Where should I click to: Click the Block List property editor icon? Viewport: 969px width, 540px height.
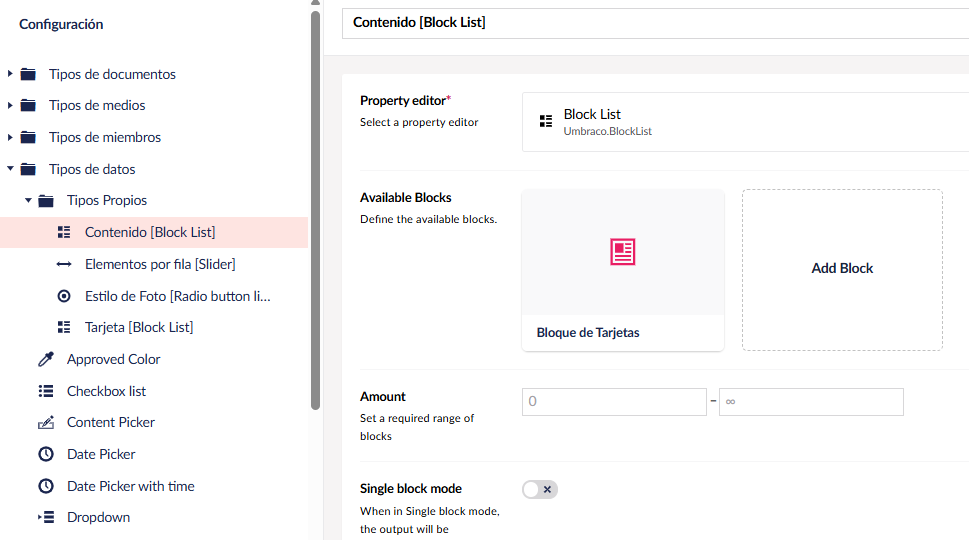pos(546,121)
